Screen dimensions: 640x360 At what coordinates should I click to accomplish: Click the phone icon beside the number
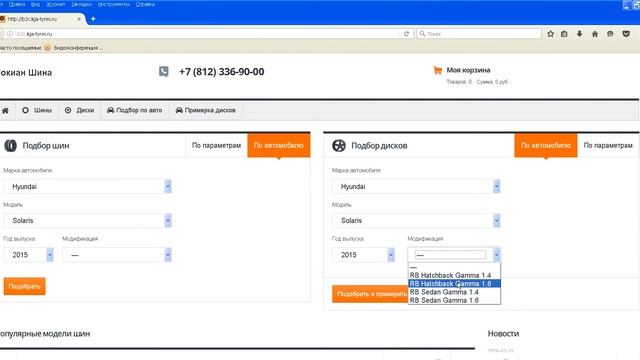coord(164,71)
